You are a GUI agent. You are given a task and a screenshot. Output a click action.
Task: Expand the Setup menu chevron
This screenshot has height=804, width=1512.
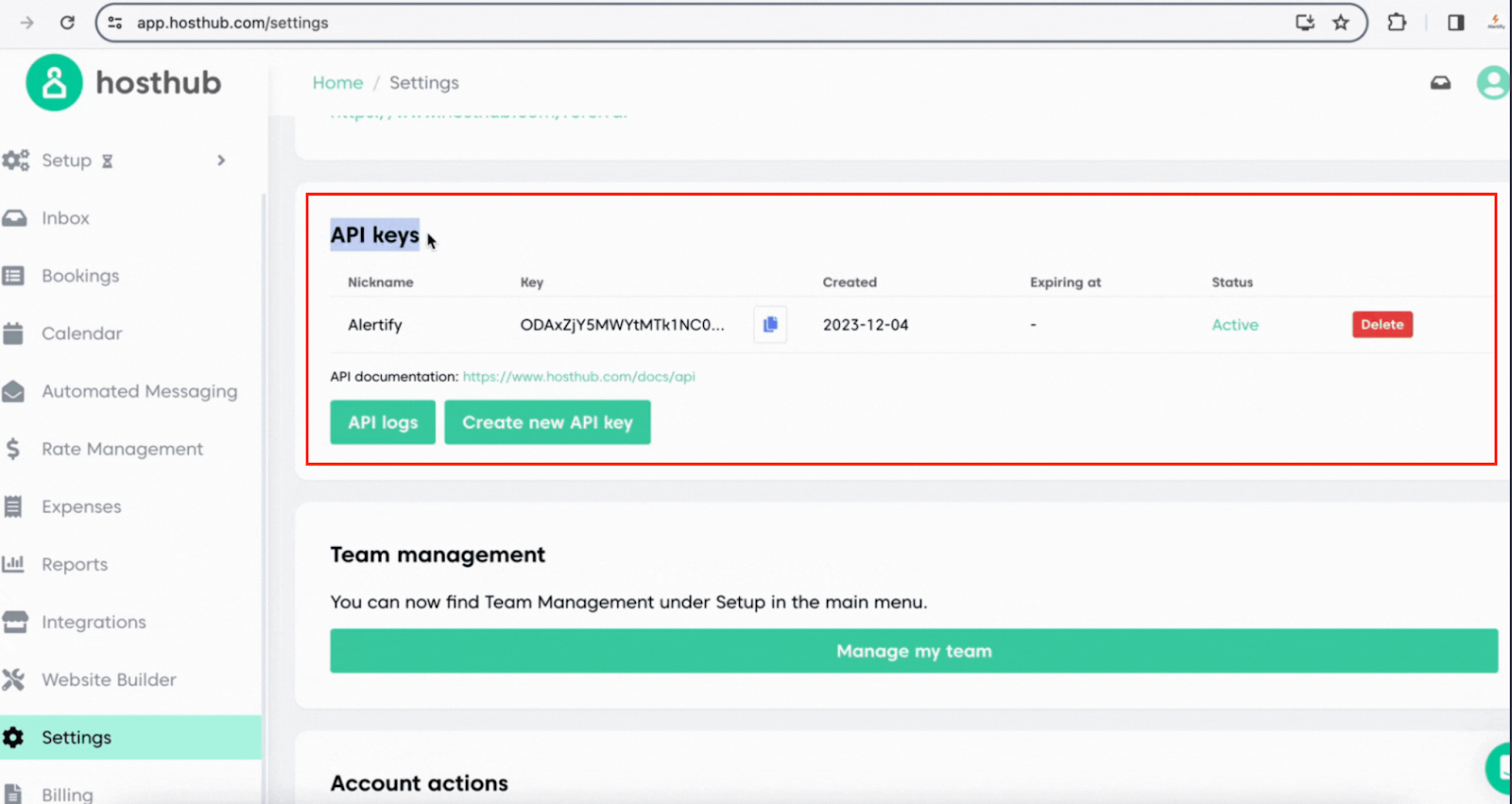(x=221, y=161)
